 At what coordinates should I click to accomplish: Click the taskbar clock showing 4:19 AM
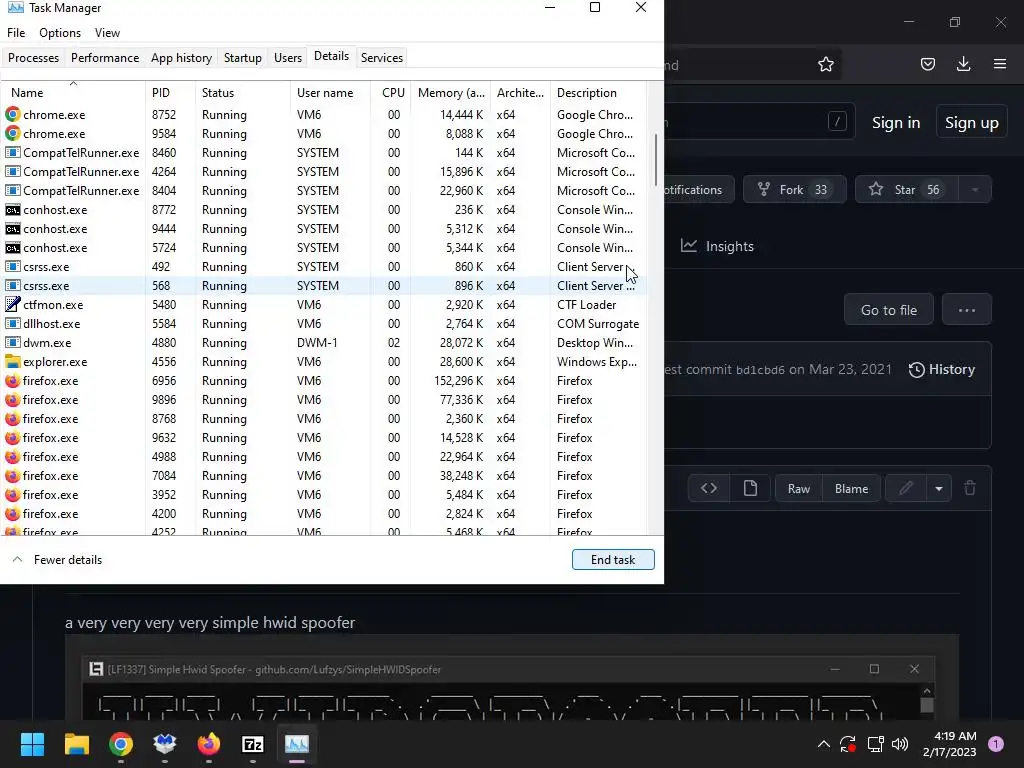click(x=950, y=744)
